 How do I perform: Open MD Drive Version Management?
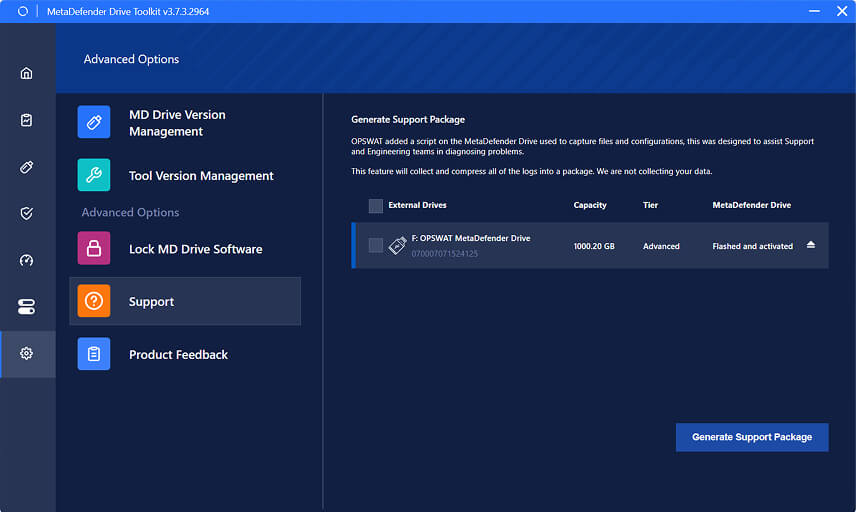[177, 123]
